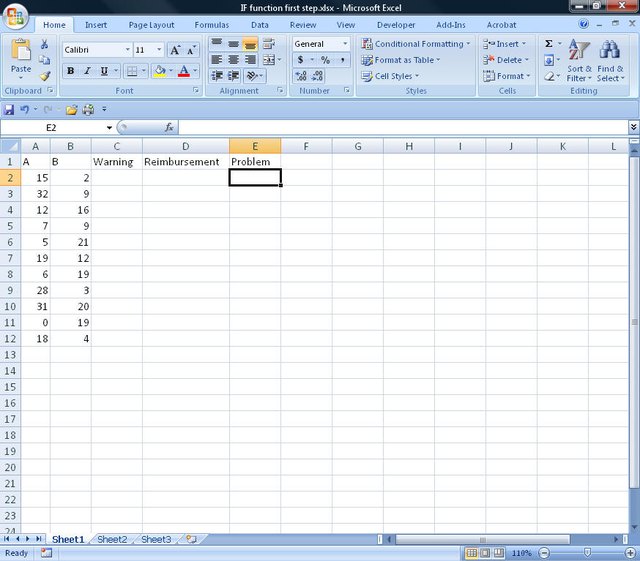Decrease decimal places
This screenshot has width=640, height=561.
[317, 76]
